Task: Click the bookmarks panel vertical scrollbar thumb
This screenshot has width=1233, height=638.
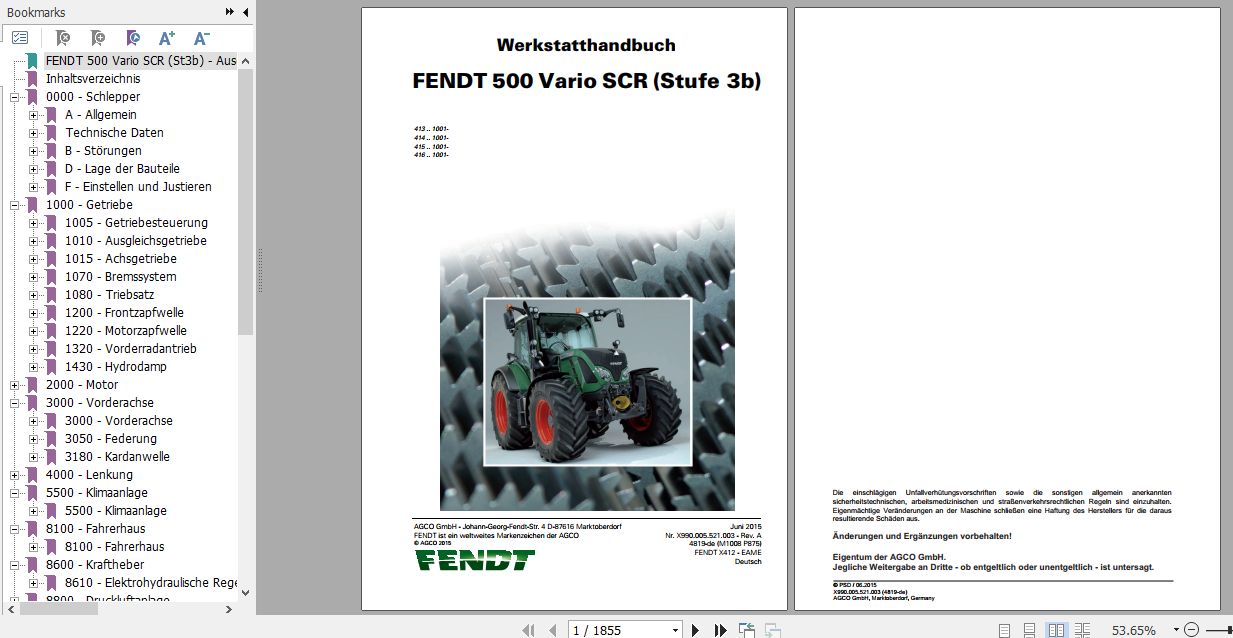Action: point(246,200)
